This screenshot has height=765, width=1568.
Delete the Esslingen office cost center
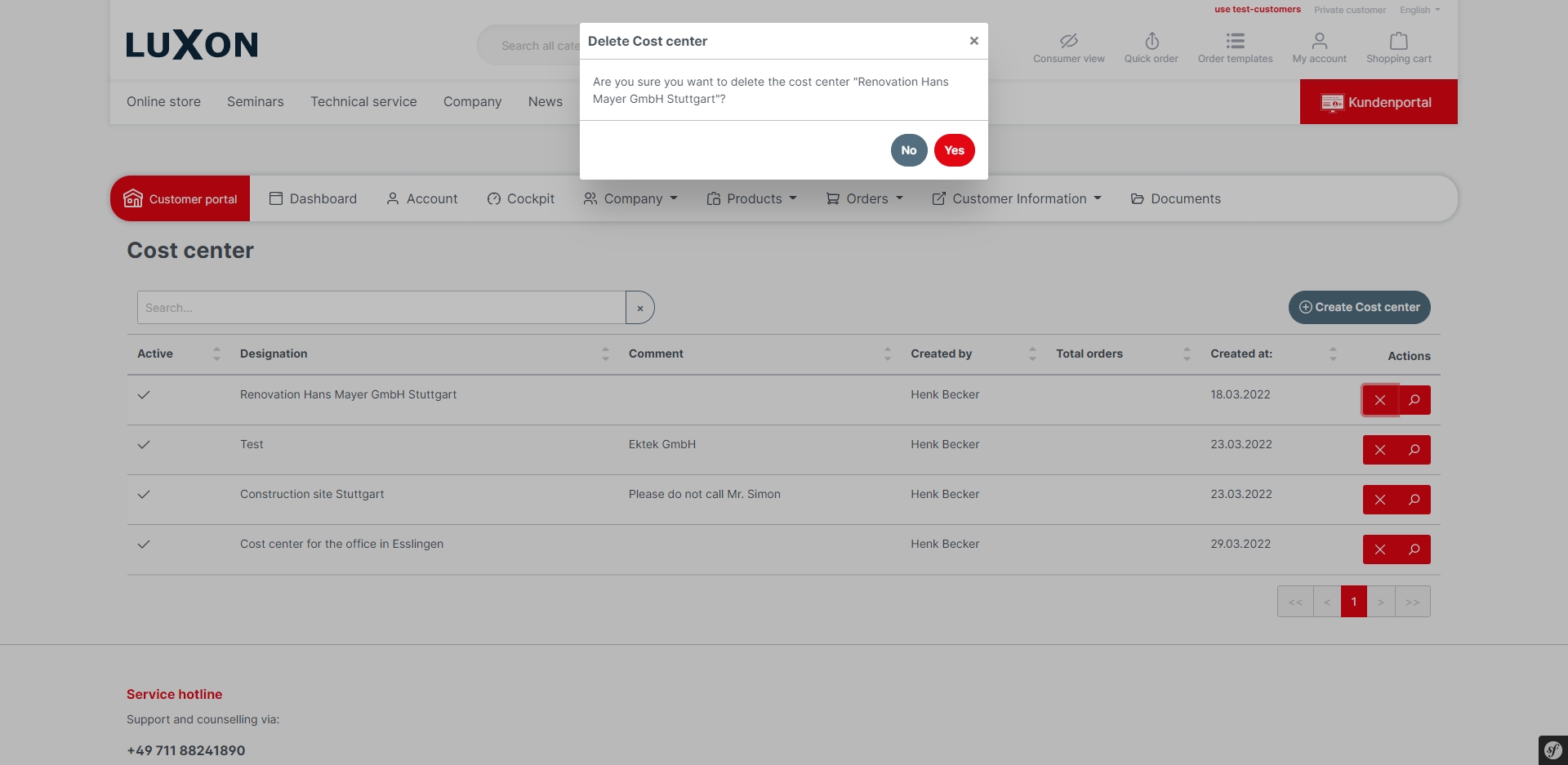pyautogui.click(x=1379, y=549)
